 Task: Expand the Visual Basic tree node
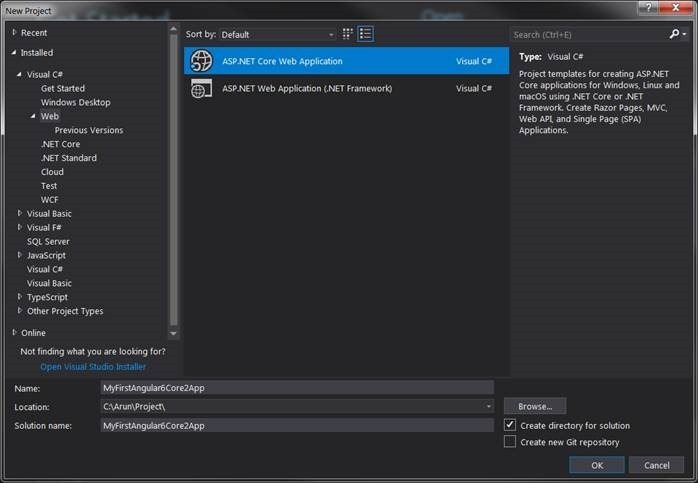click(20, 214)
